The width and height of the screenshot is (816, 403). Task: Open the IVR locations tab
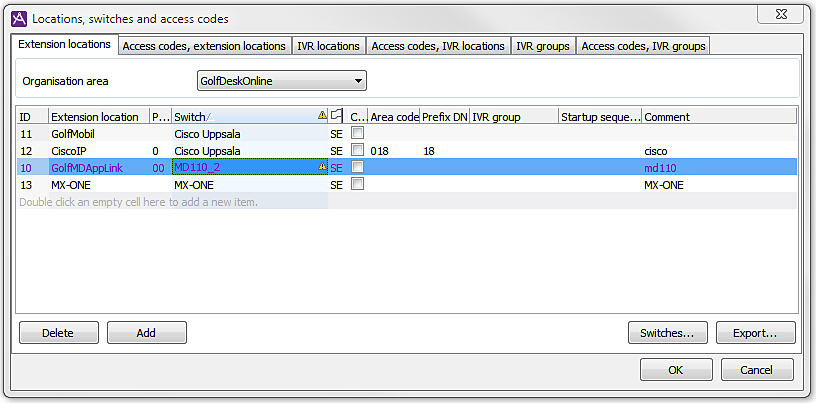(328, 46)
